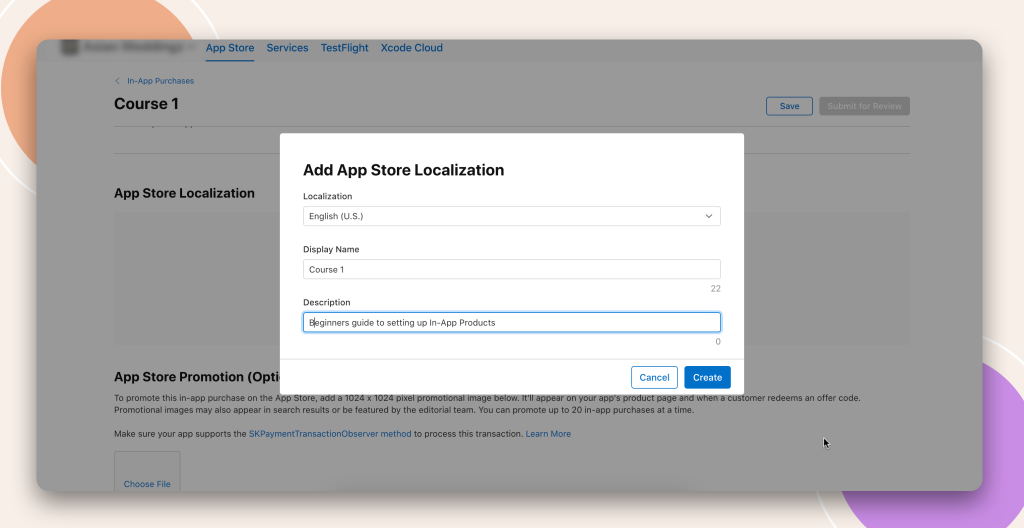
Task: Click the Submit for Review button
Action: 864,106
